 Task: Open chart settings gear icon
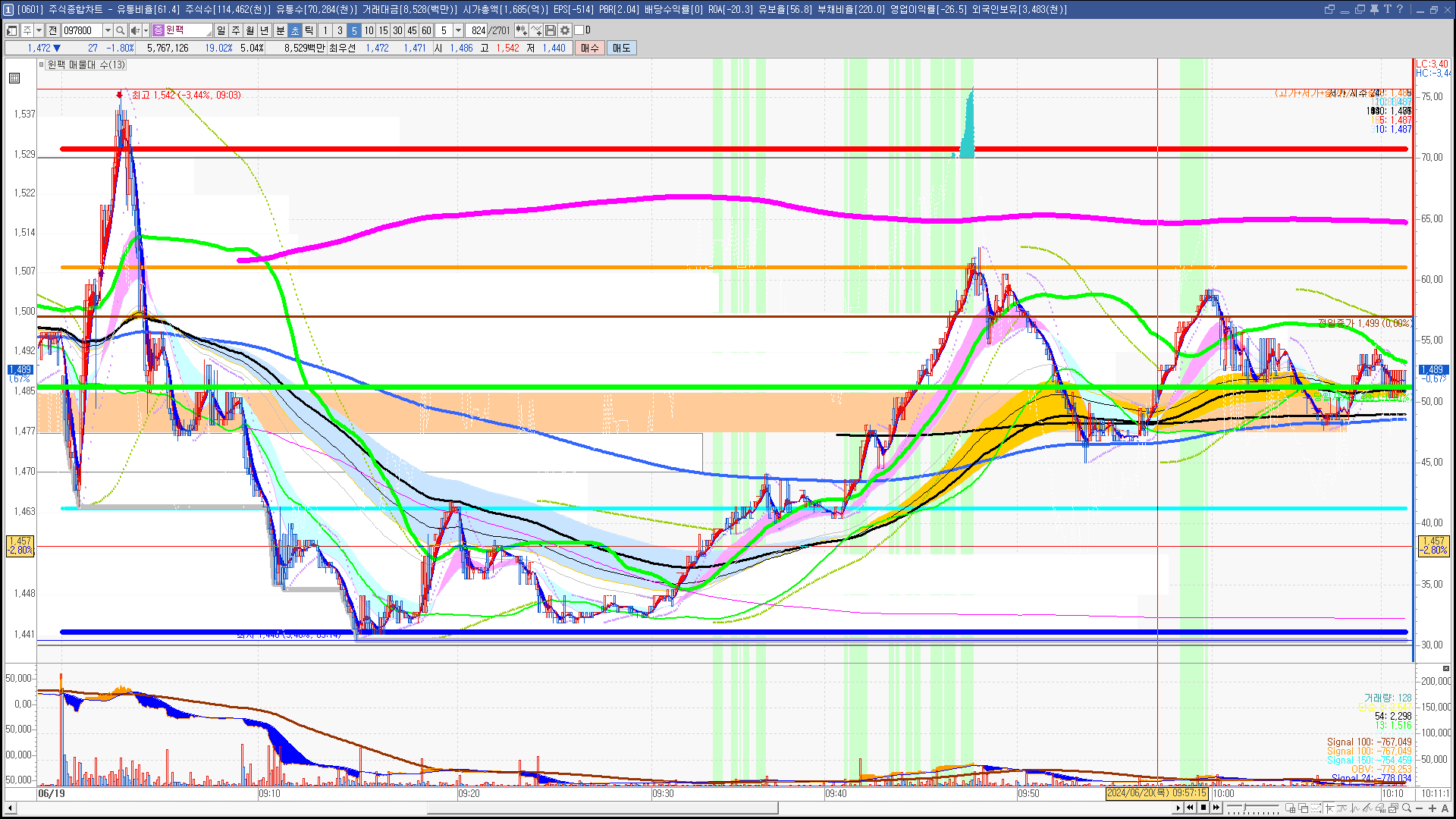pyautogui.click(x=565, y=30)
